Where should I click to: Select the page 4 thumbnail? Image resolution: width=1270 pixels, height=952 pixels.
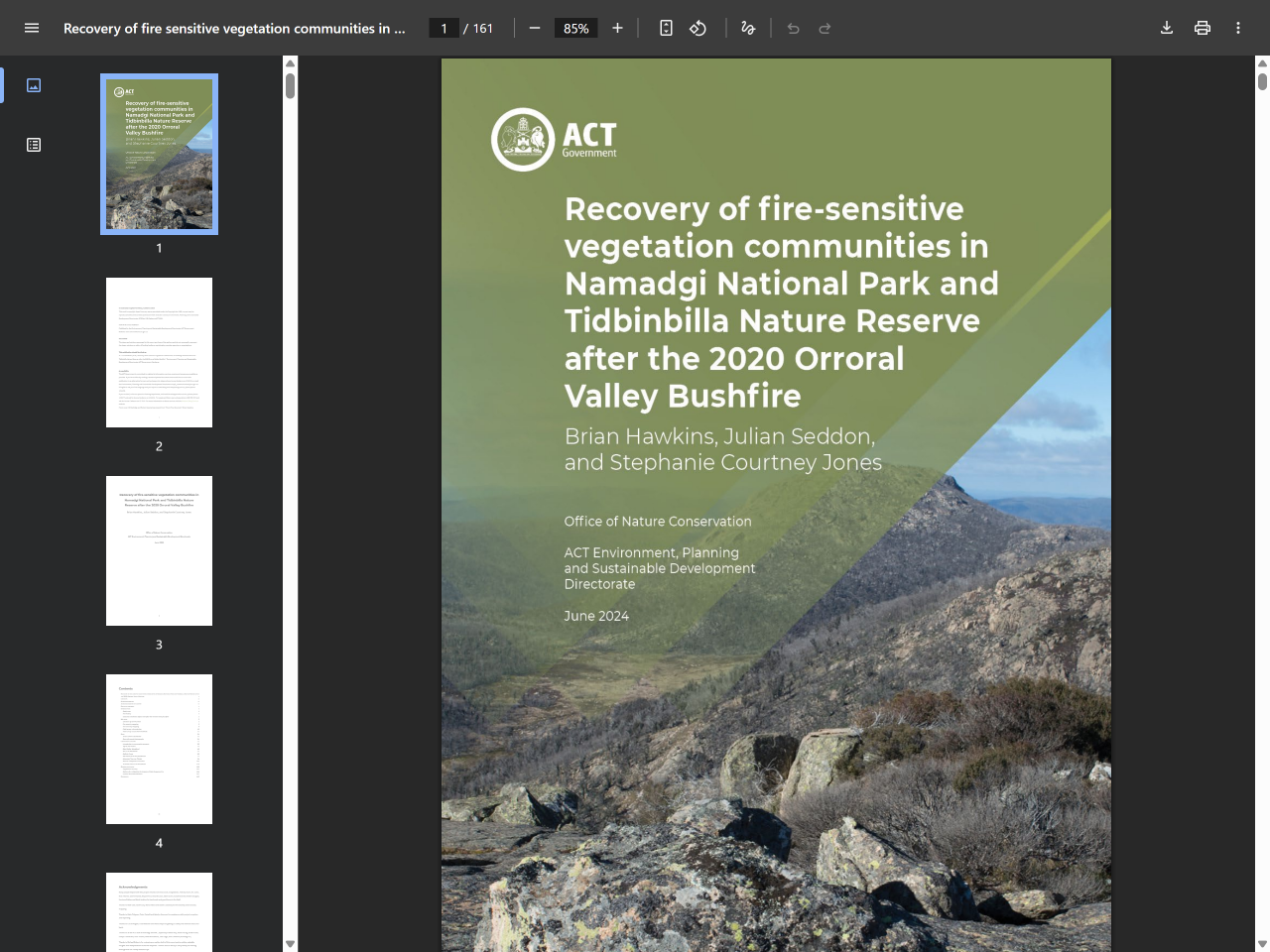(159, 749)
